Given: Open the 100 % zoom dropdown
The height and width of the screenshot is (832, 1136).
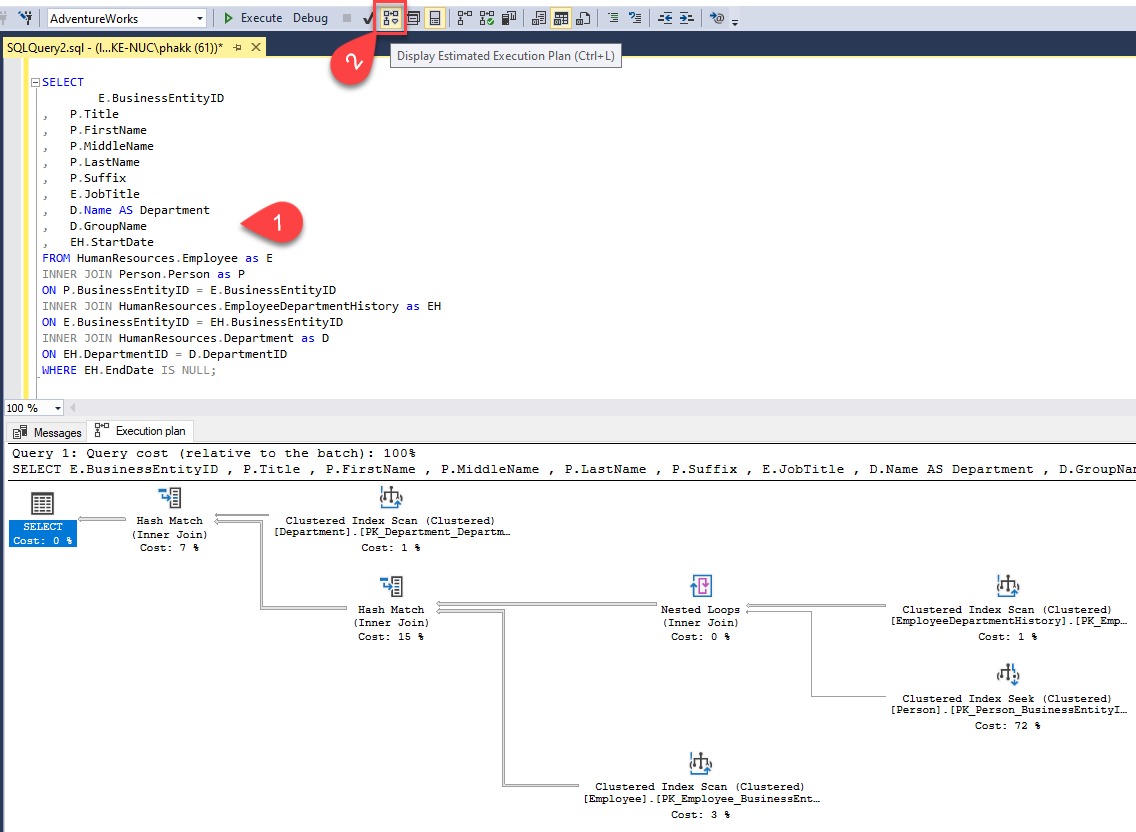Looking at the screenshot, I should point(58,408).
